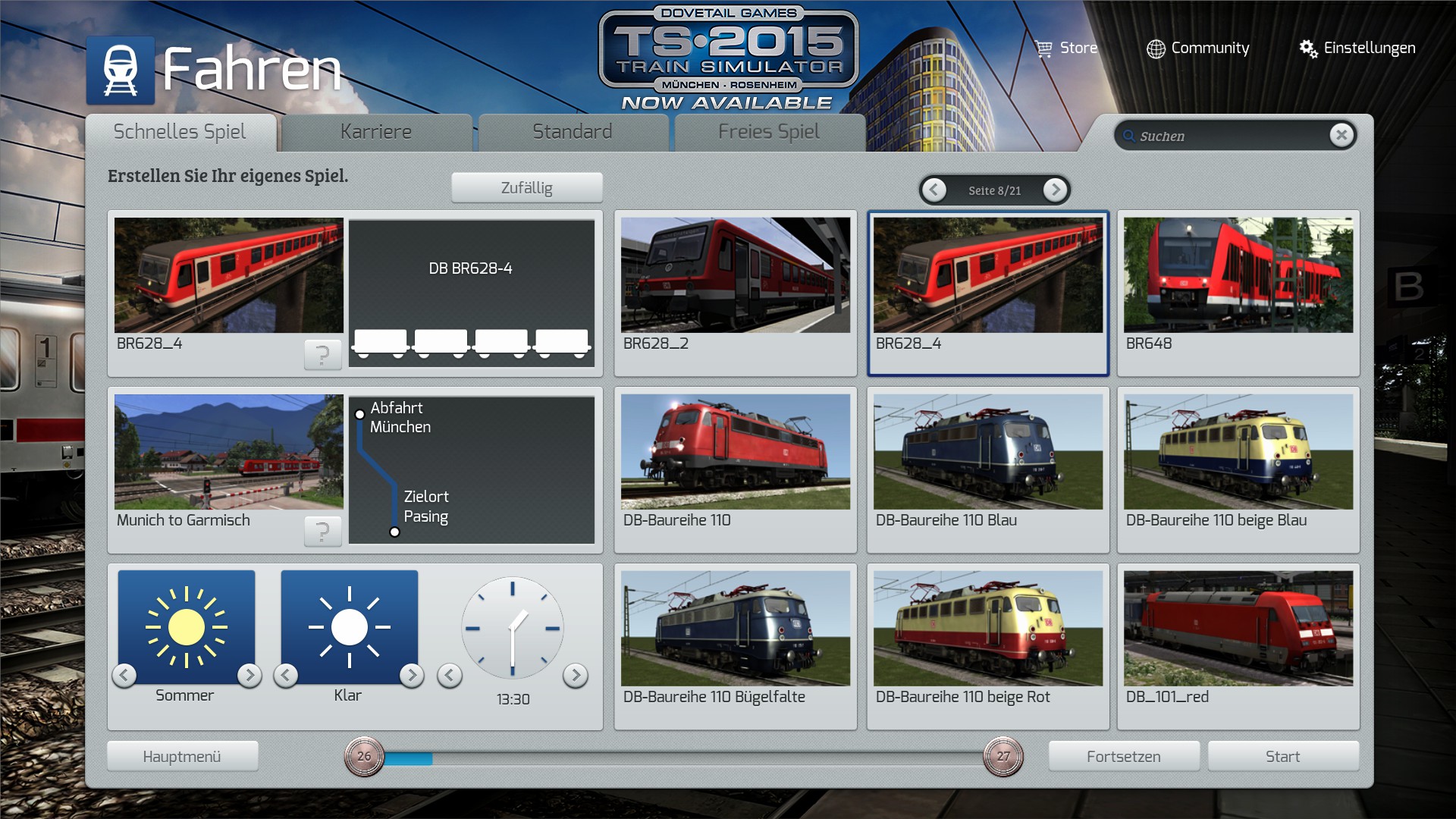This screenshot has width=1456, height=819.
Task: Switch to the Karriere tab
Action: [376, 132]
